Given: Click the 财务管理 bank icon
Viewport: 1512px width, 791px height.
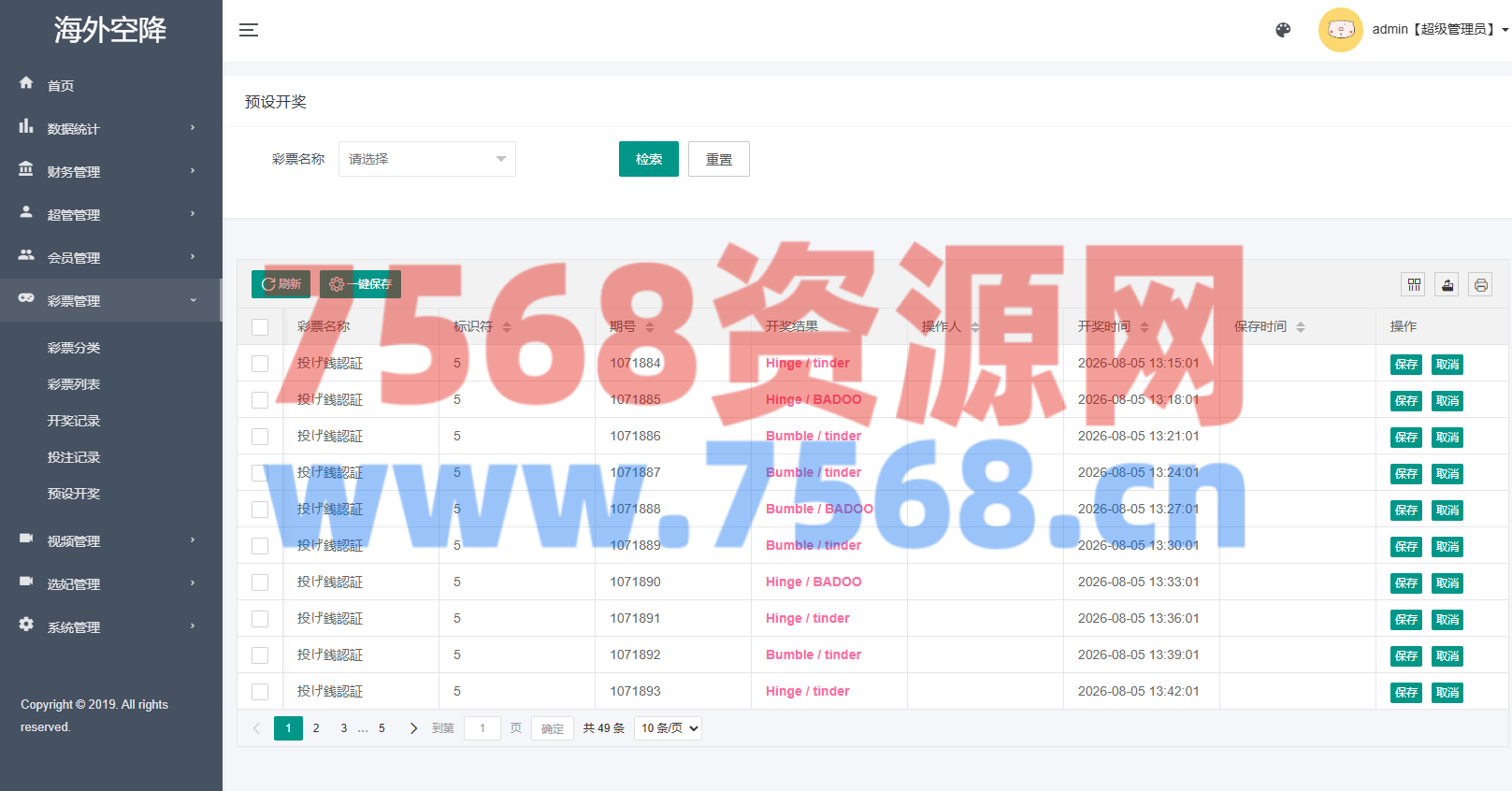Looking at the screenshot, I should coord(26,168).
